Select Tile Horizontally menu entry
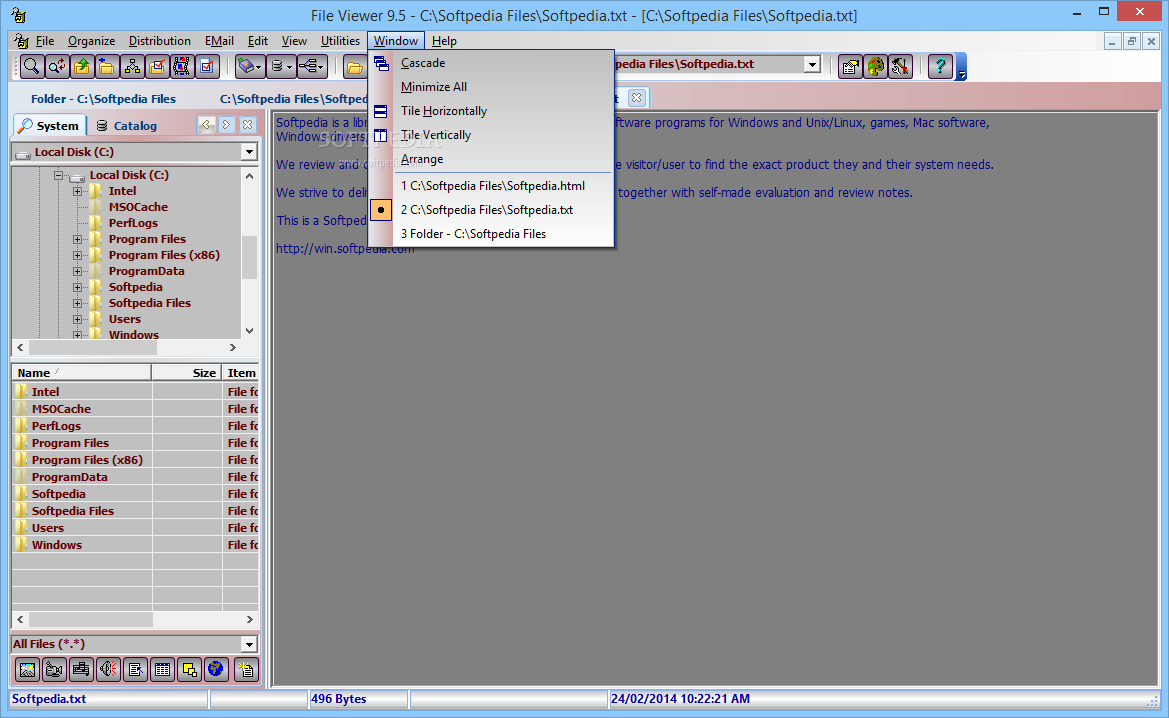This screenshot has height=718, width=1169. [x=491, y=111]
